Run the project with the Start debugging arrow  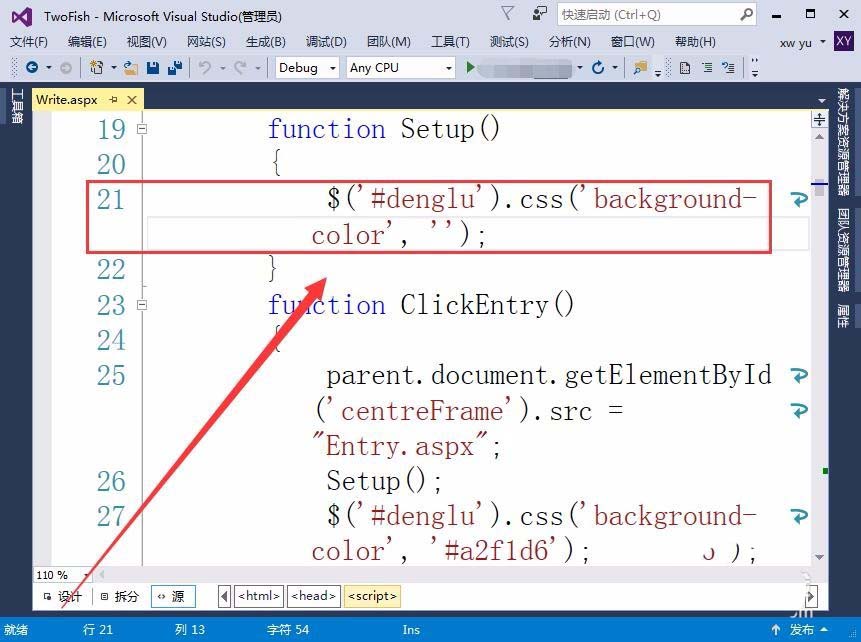[470, 68]
